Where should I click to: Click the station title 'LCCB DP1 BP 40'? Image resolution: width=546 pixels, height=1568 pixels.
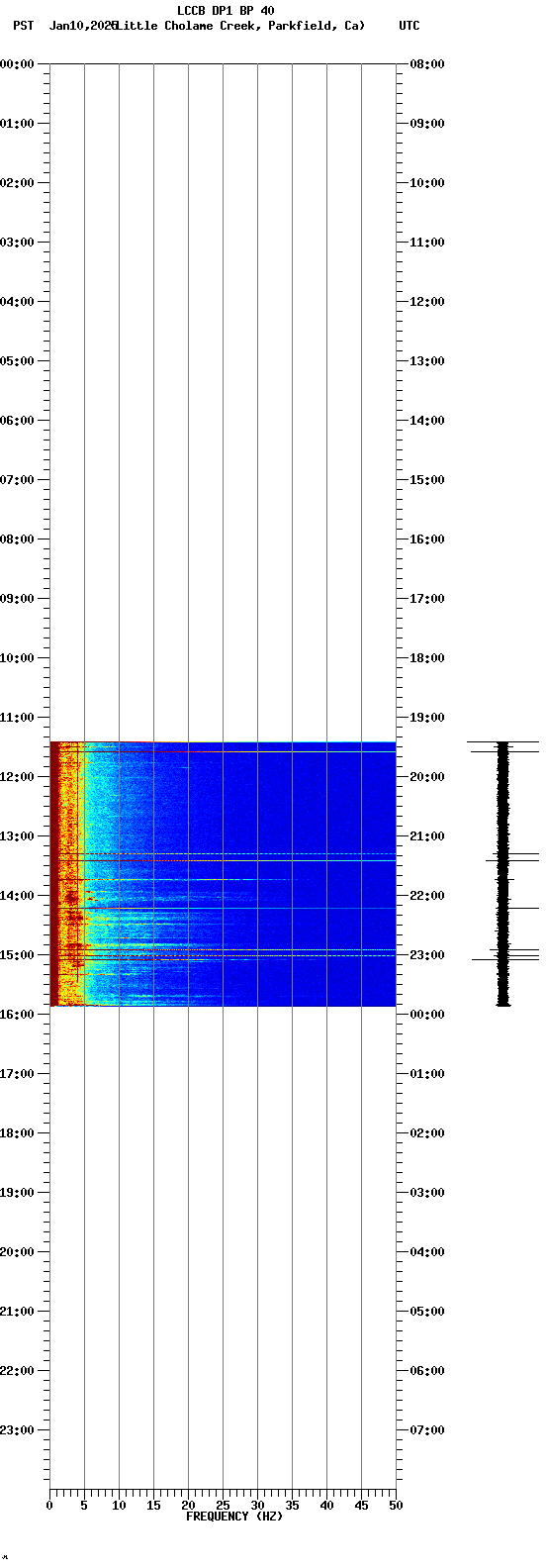pyautogui.click(x=226, y=11)
